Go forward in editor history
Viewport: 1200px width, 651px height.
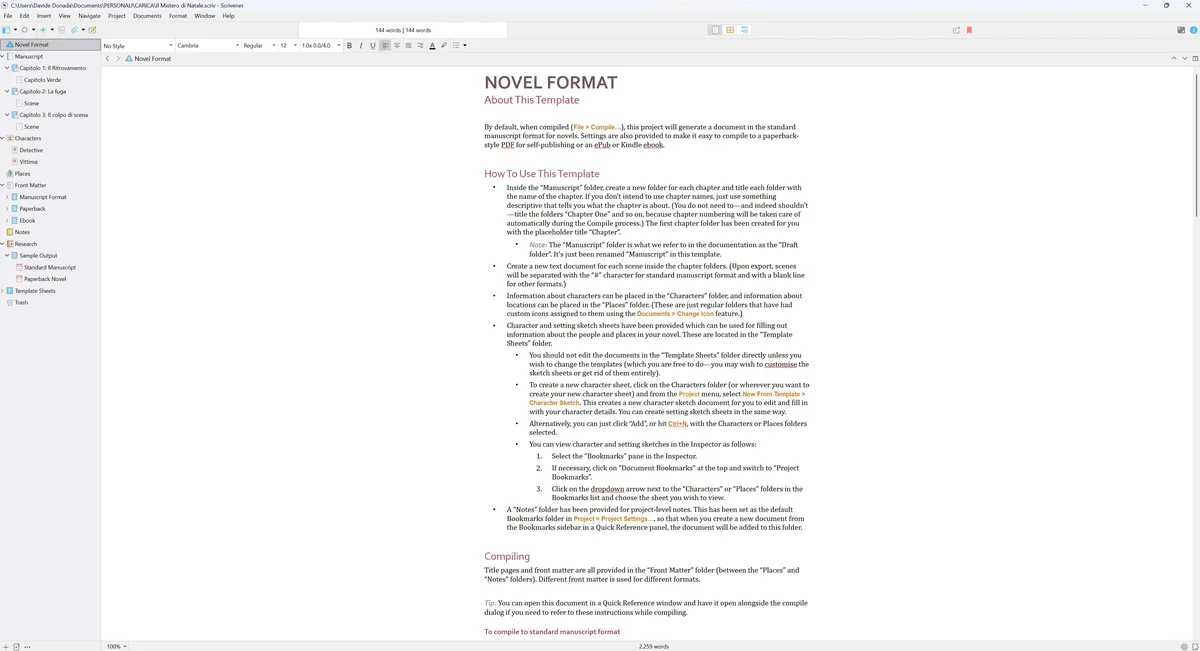pos(118,59)
